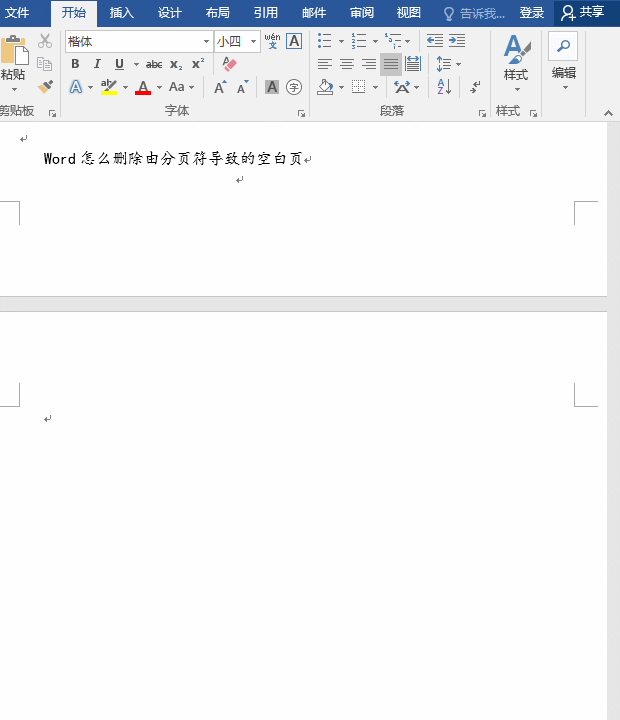
Task: Open the 布局 ribbon tab
Action: point(217,13)
